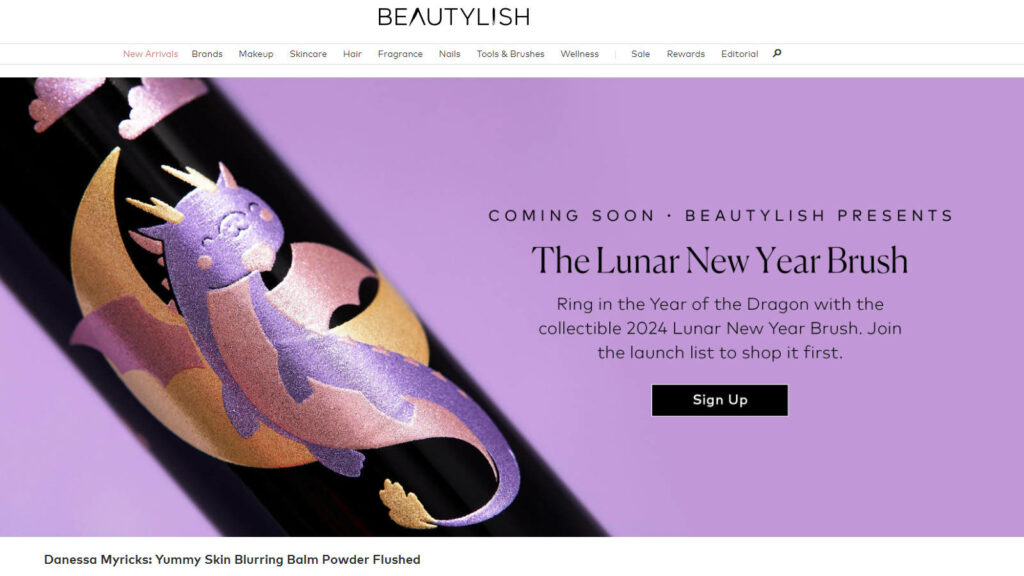
Task: Visit the Rewards page
Action: coord(686,54)
